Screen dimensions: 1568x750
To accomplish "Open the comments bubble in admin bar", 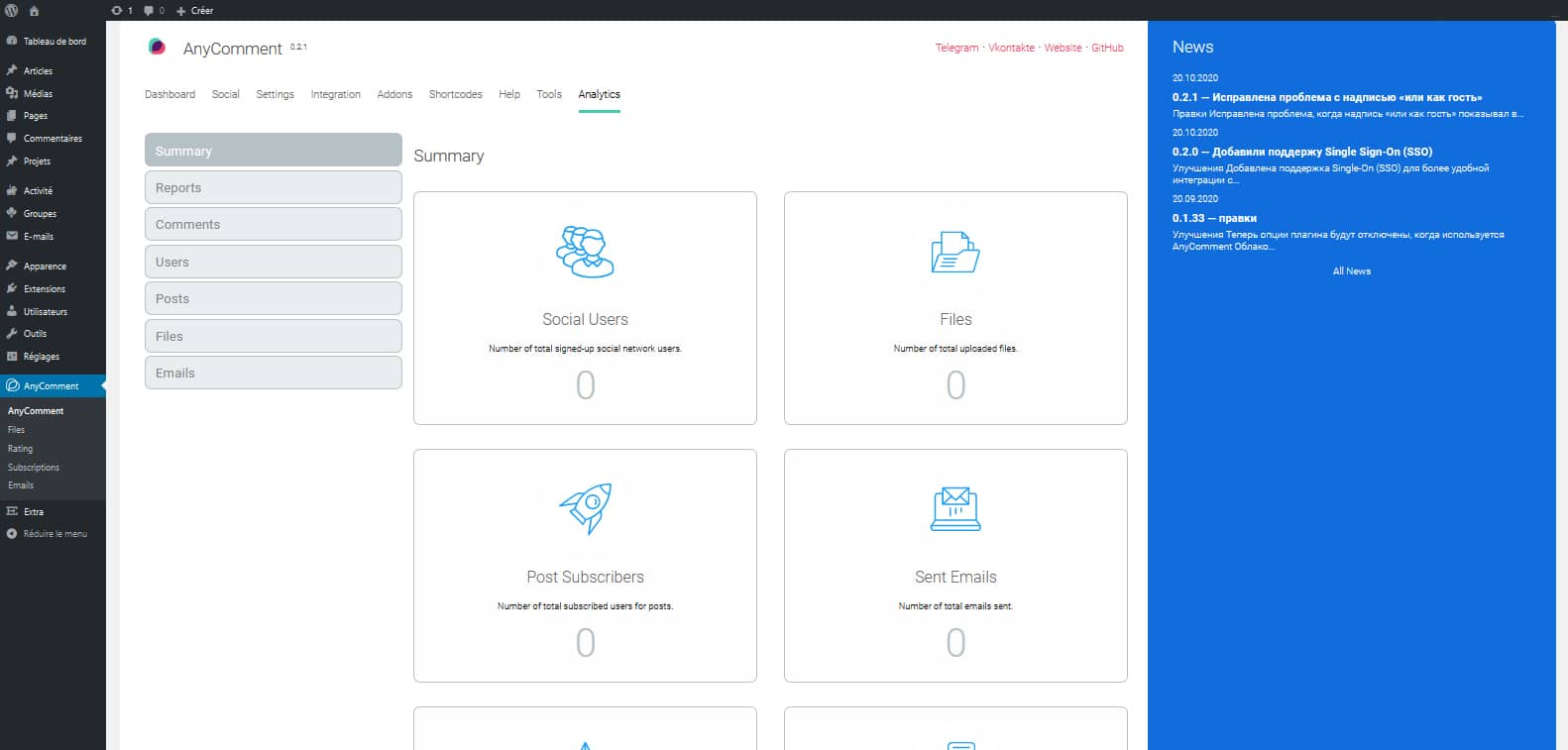I will click(154, 10).
